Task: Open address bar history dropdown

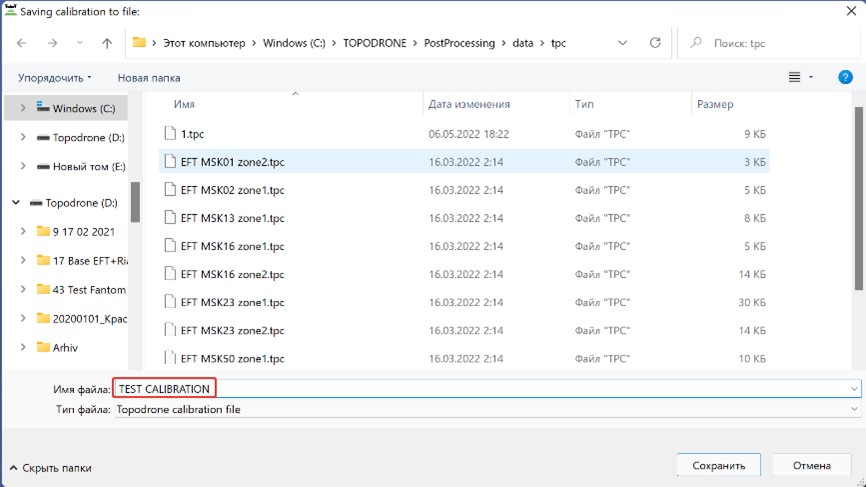Action: point(622,43)
